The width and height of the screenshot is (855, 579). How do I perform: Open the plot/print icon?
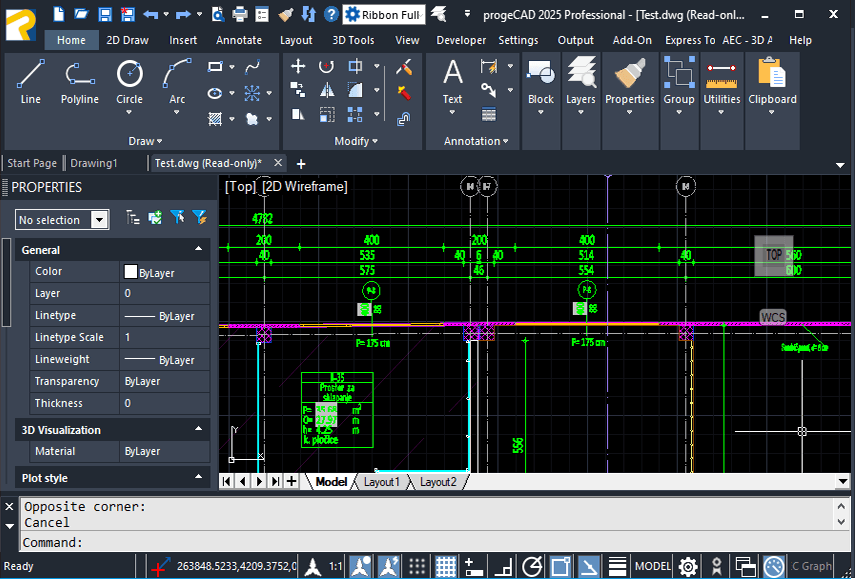coord(238,14)
